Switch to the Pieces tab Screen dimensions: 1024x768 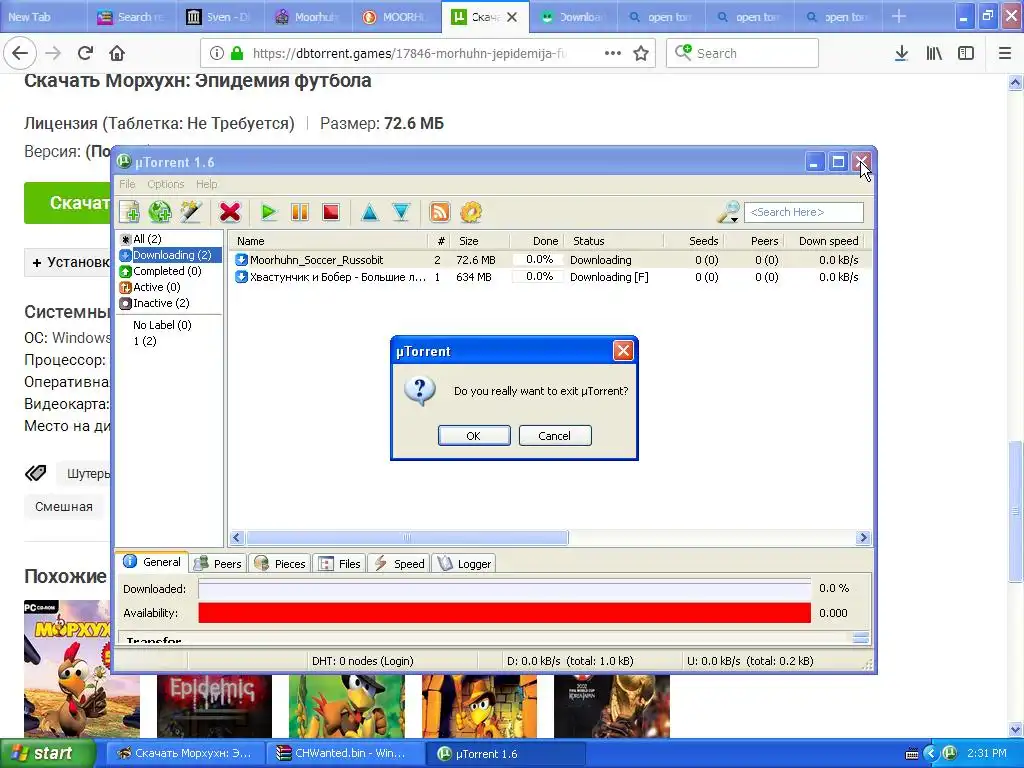pyautogui.click(x=280, y=564)
